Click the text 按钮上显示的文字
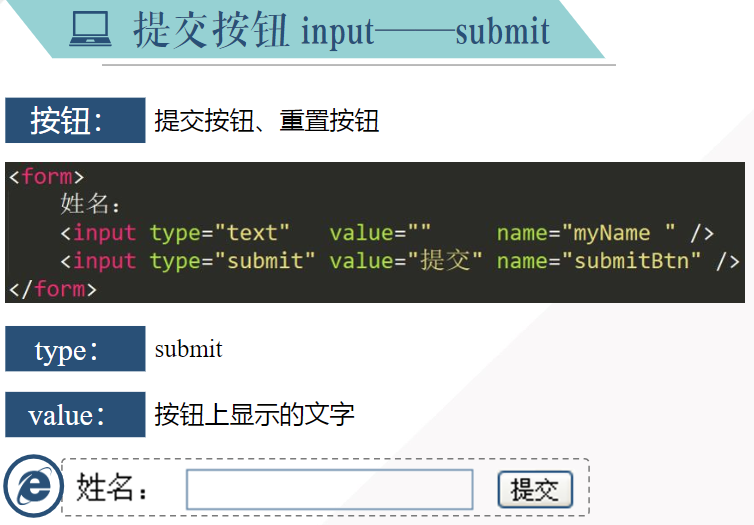The image size is (754, 525). pyautogui.click(x=254, y=414)
